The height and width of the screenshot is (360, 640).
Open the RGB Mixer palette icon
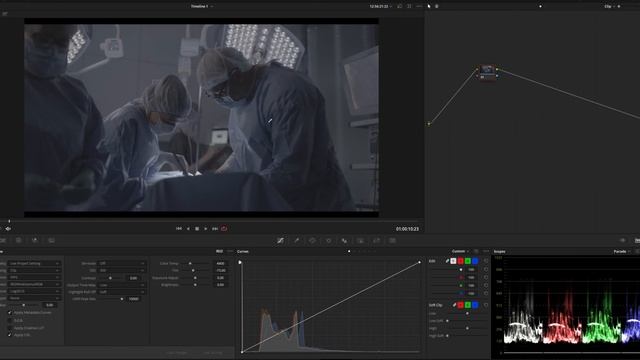click(35, 240)
